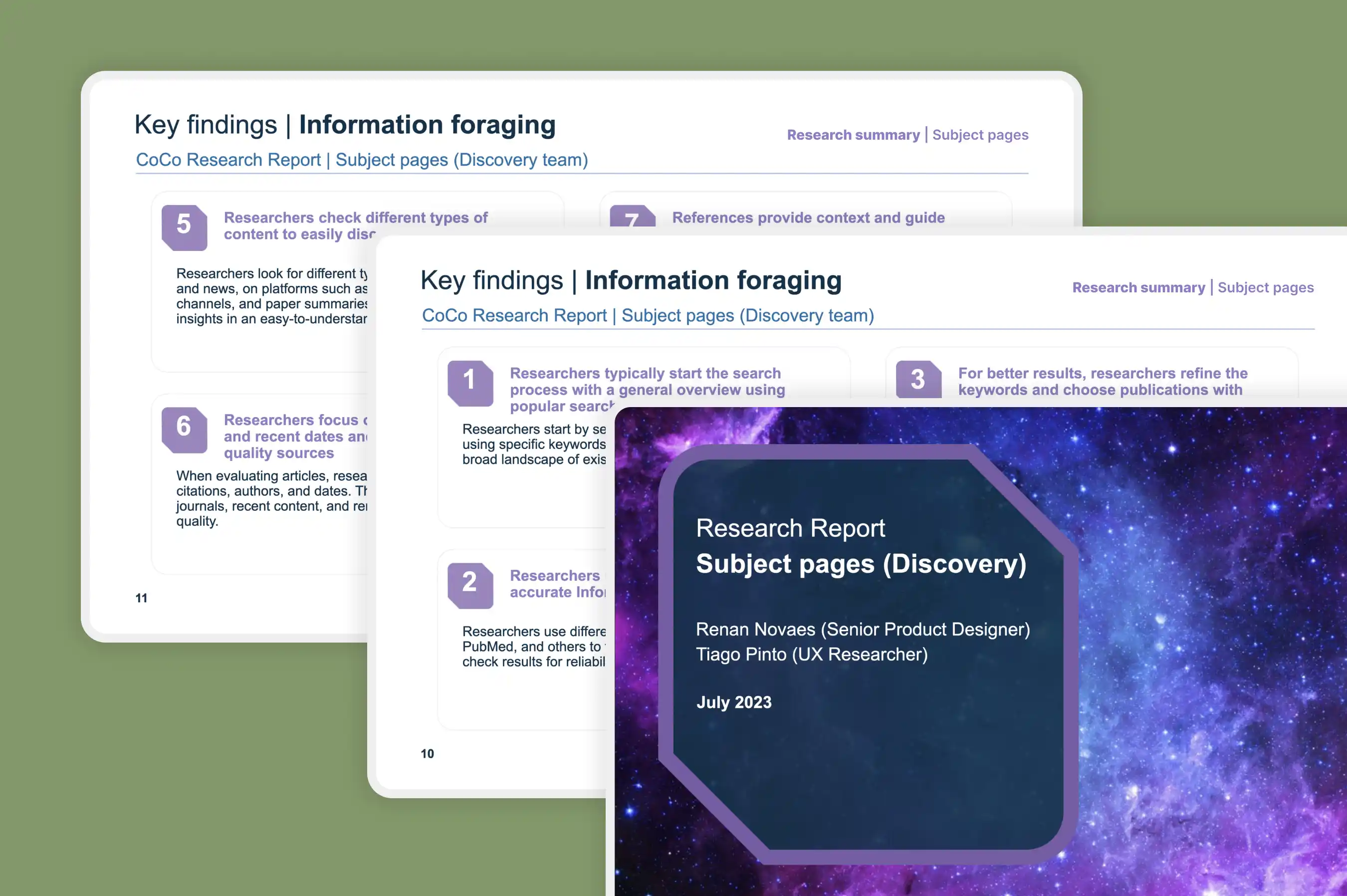Open 'Research summary' link on slide 10
The image size is (1347, 896).
click(1138, 287)
